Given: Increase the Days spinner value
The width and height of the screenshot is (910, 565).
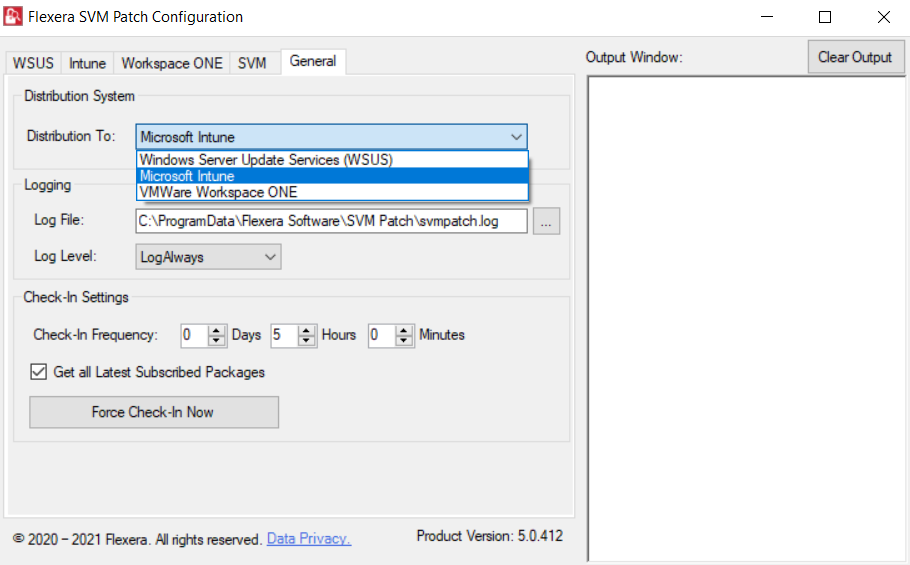Looking at the screenshot, I should [x=217, y=330].
